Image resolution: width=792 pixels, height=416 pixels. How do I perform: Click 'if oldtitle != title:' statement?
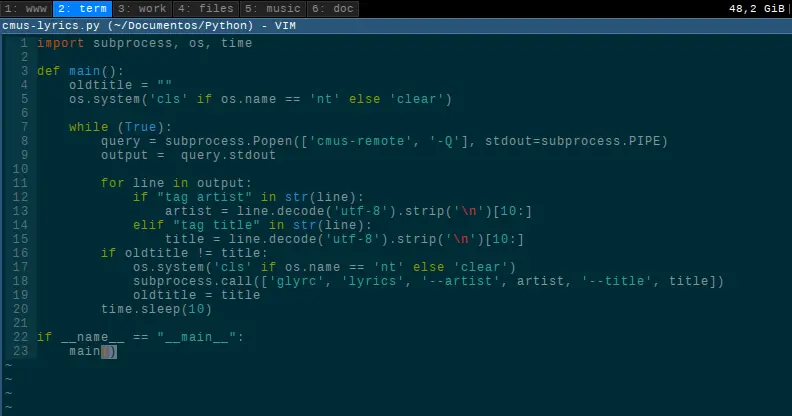click(x=184, y=253)
